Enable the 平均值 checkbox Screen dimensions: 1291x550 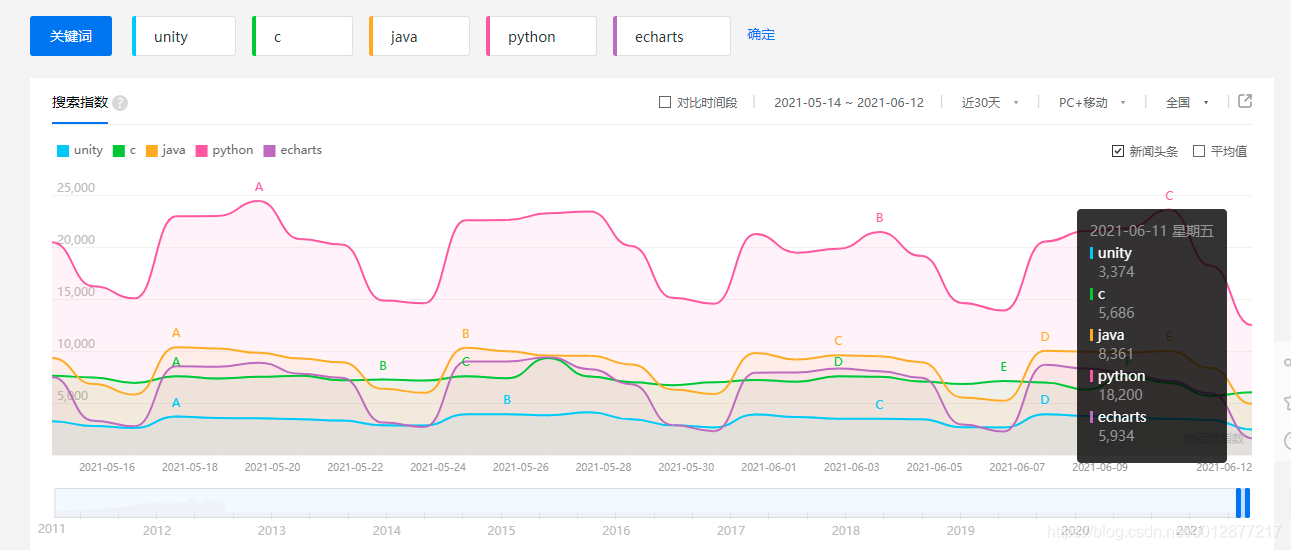coord(1199,151)
